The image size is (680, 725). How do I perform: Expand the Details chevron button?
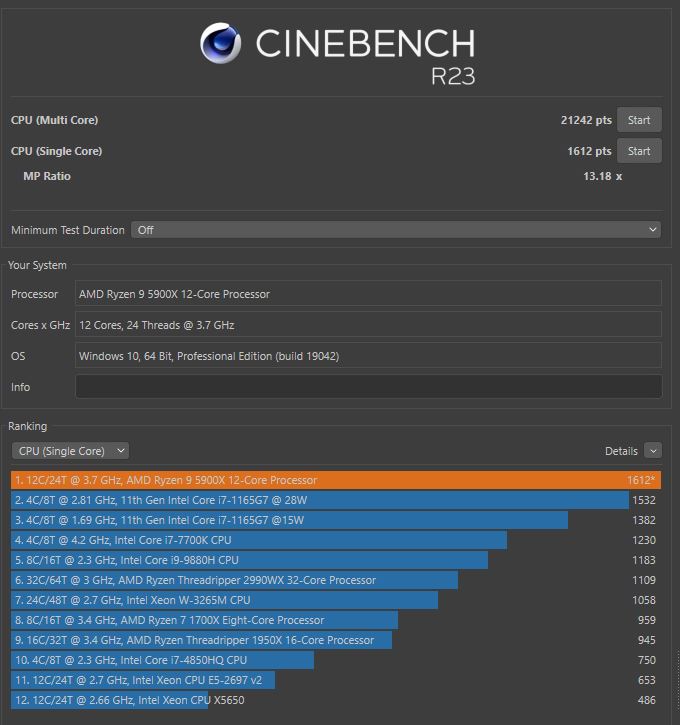[x=653, y=451]
